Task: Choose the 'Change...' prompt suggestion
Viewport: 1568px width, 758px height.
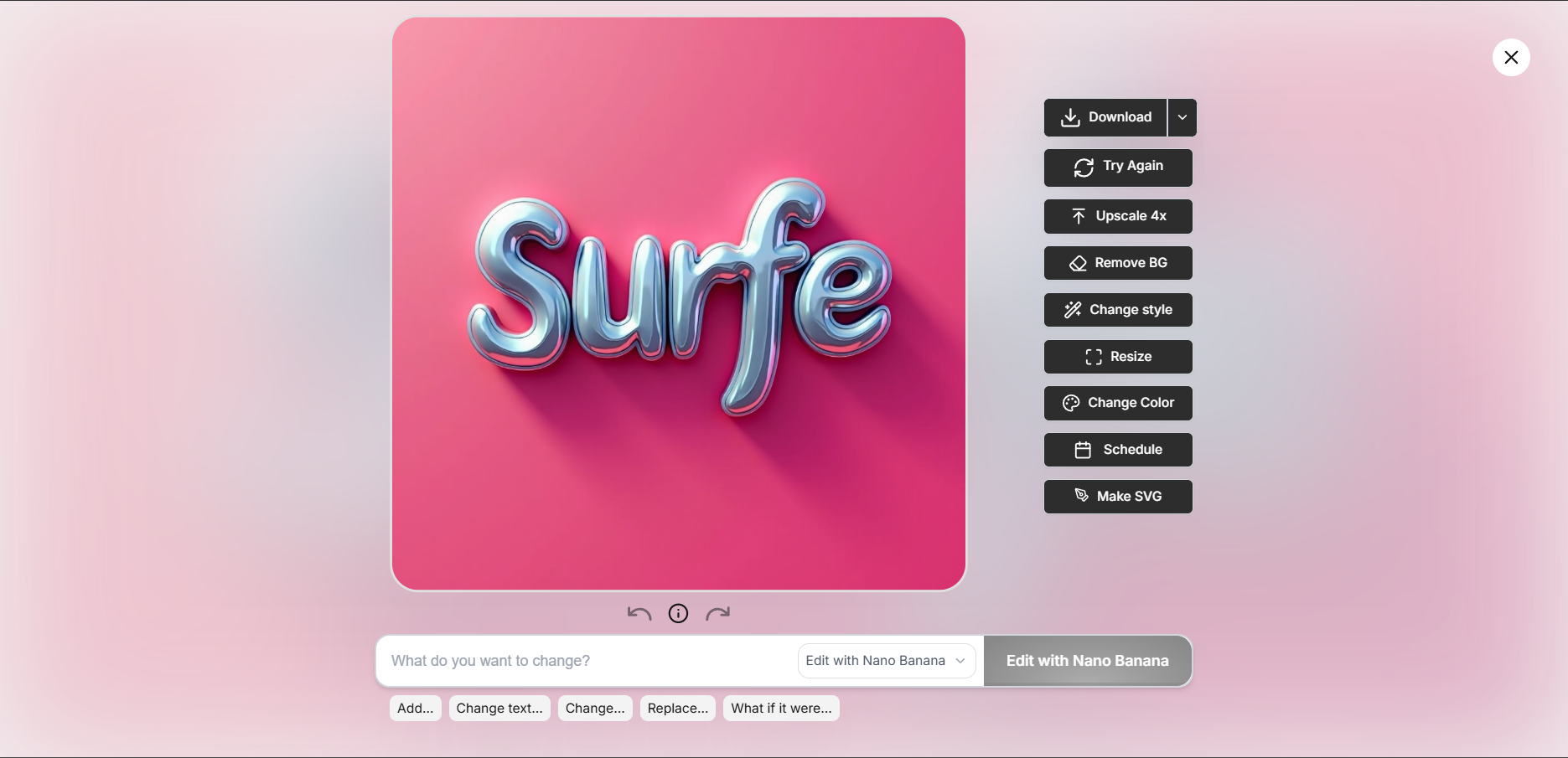Action: coord(595,709)
